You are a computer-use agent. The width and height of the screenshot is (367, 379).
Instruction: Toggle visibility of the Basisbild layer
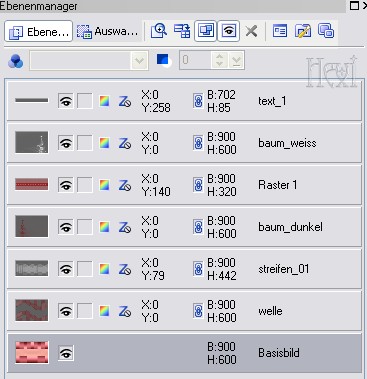pyautogui.click(x=66, y=353)
